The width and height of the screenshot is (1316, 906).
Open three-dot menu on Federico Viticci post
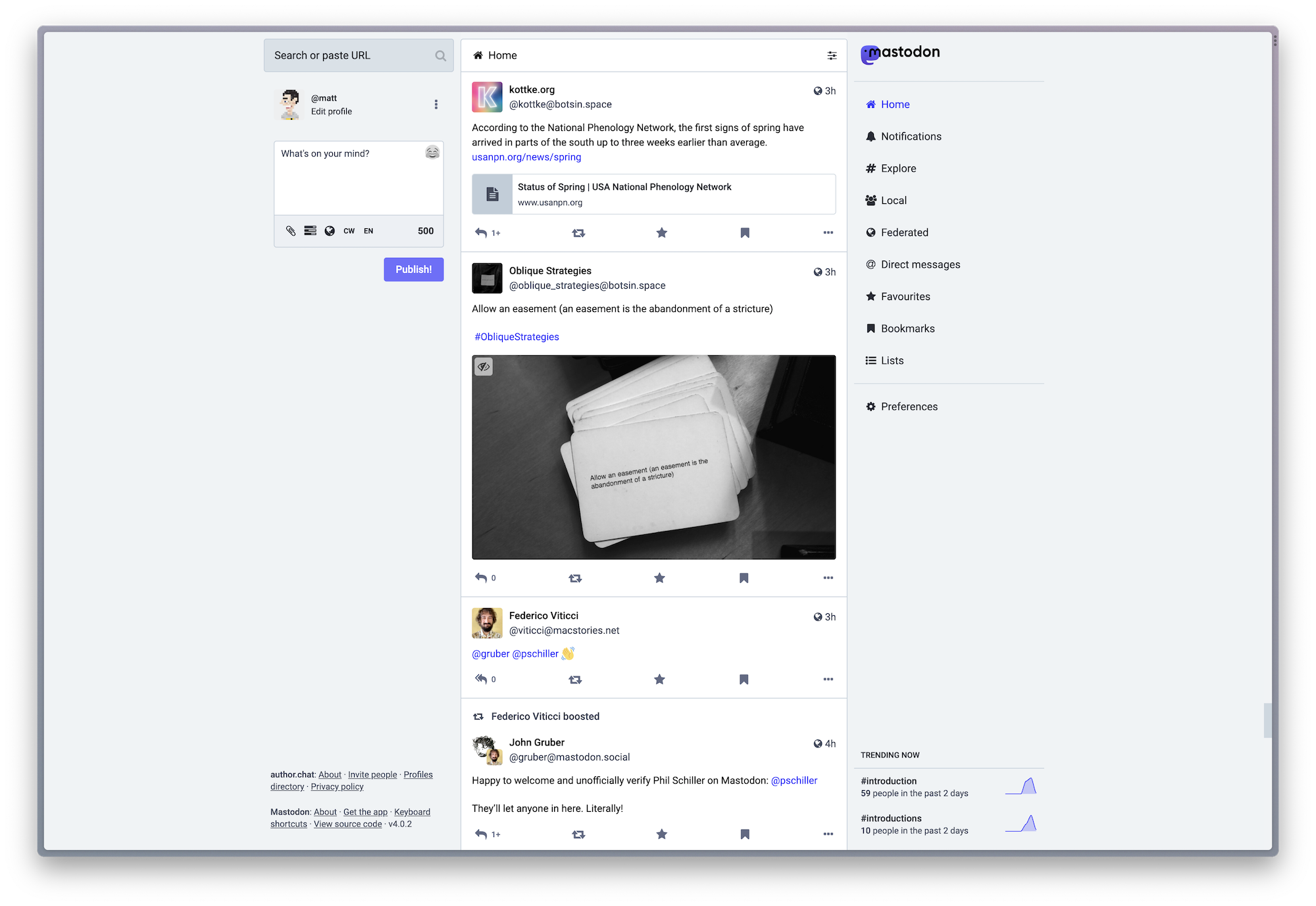827,680
